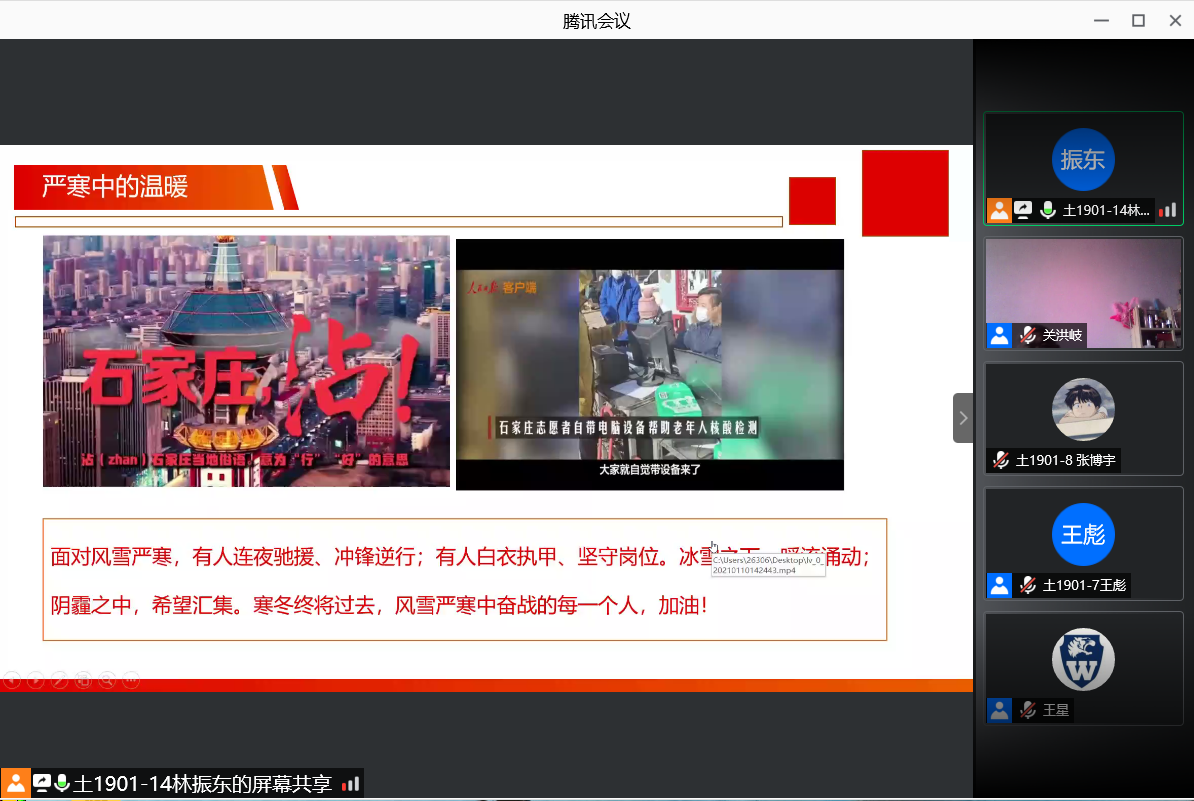Open the pen tool in slideshow toolbar
Viewport: 1194px width, 801px height.
pyautogui.click(x=60, y=681)
